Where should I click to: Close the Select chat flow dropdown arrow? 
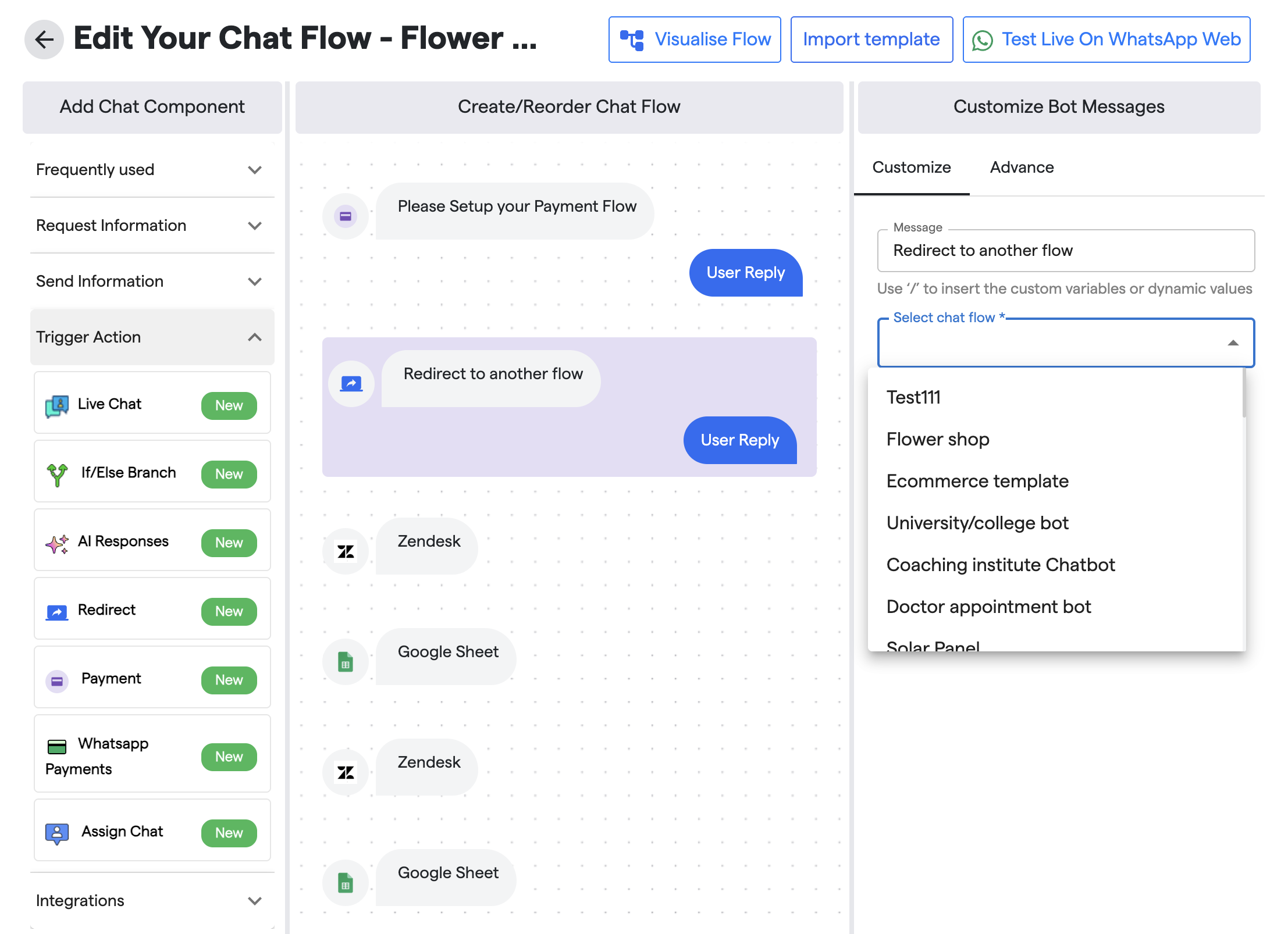point(1233,343)
